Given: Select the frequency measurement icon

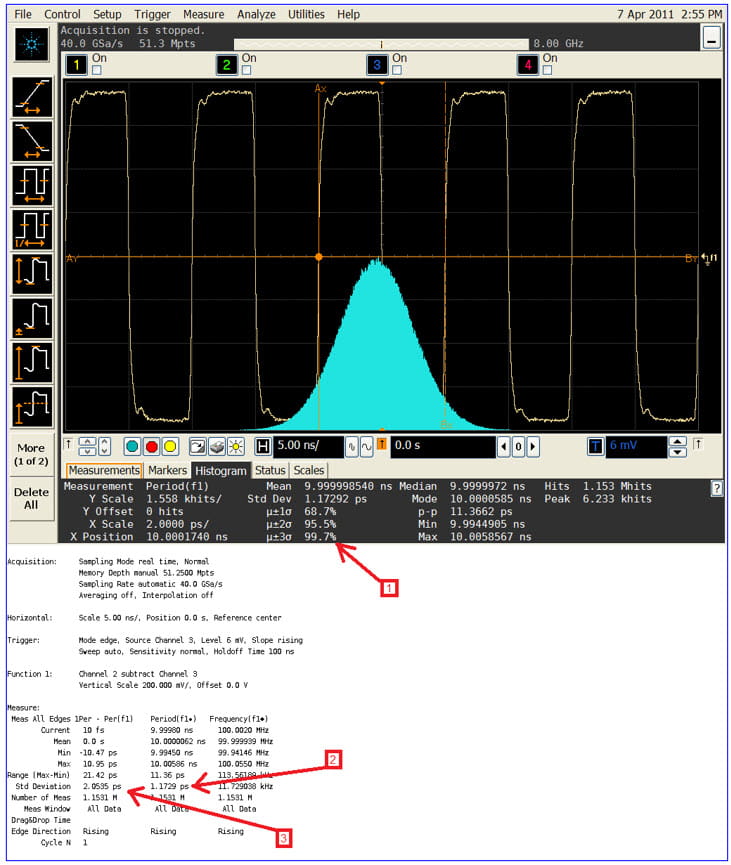Looking at the screenshot, I should pos(32,229).
